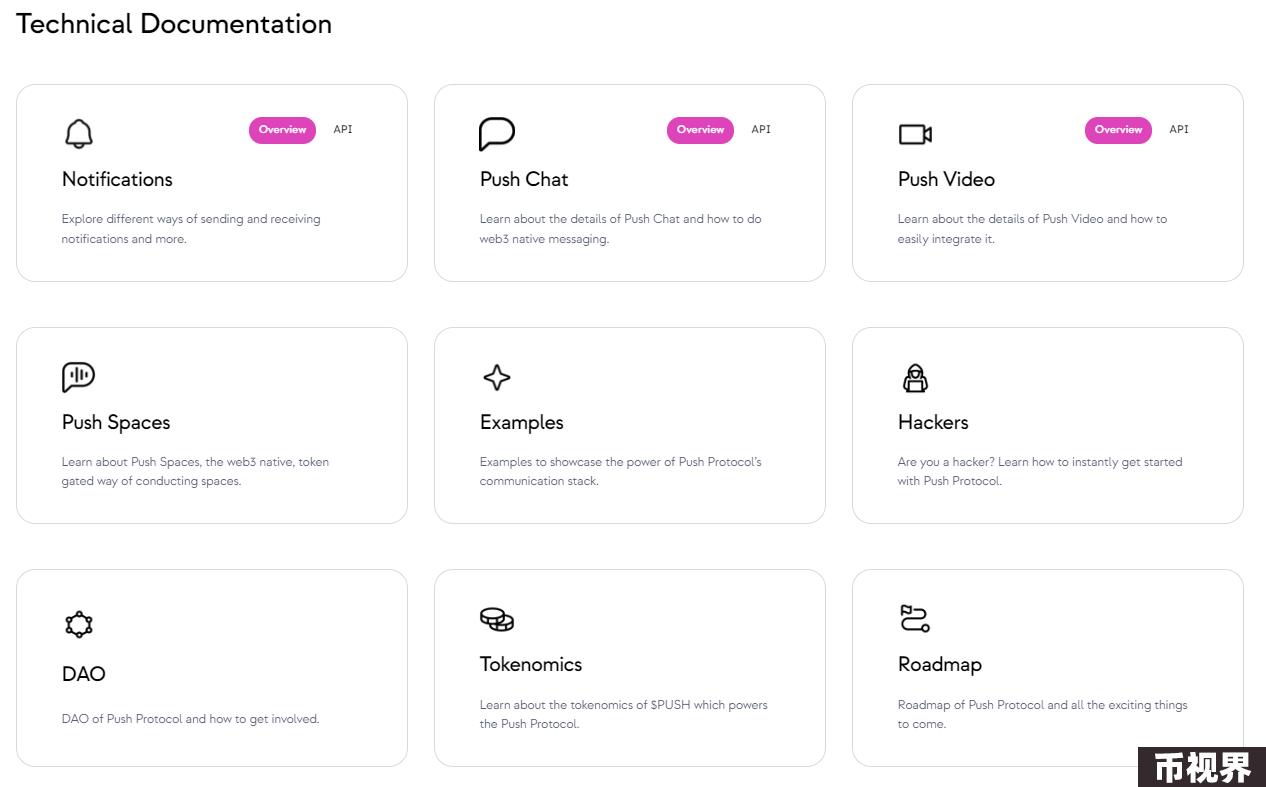Click the DAO network node icon

coord(78,625)
